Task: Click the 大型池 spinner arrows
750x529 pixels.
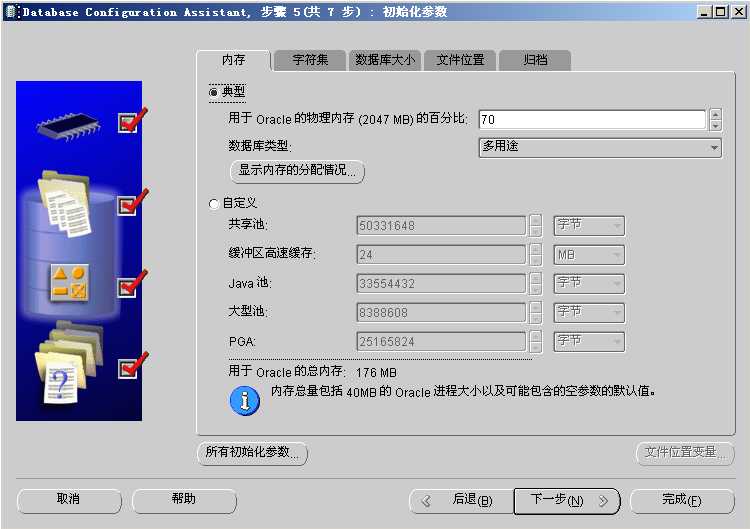Action: coord(536,313)
